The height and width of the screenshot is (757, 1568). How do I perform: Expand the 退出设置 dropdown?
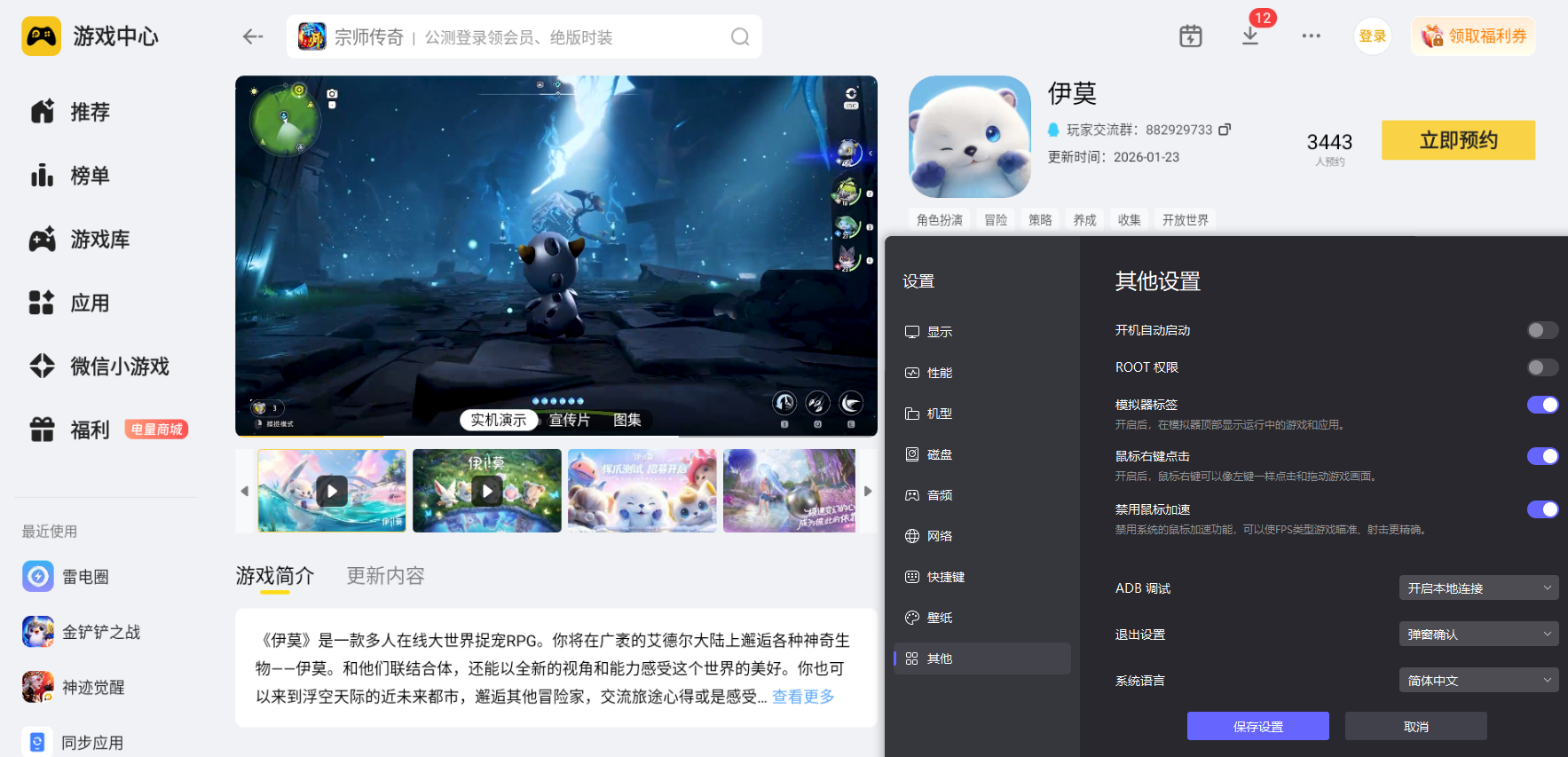(1478, 634)
